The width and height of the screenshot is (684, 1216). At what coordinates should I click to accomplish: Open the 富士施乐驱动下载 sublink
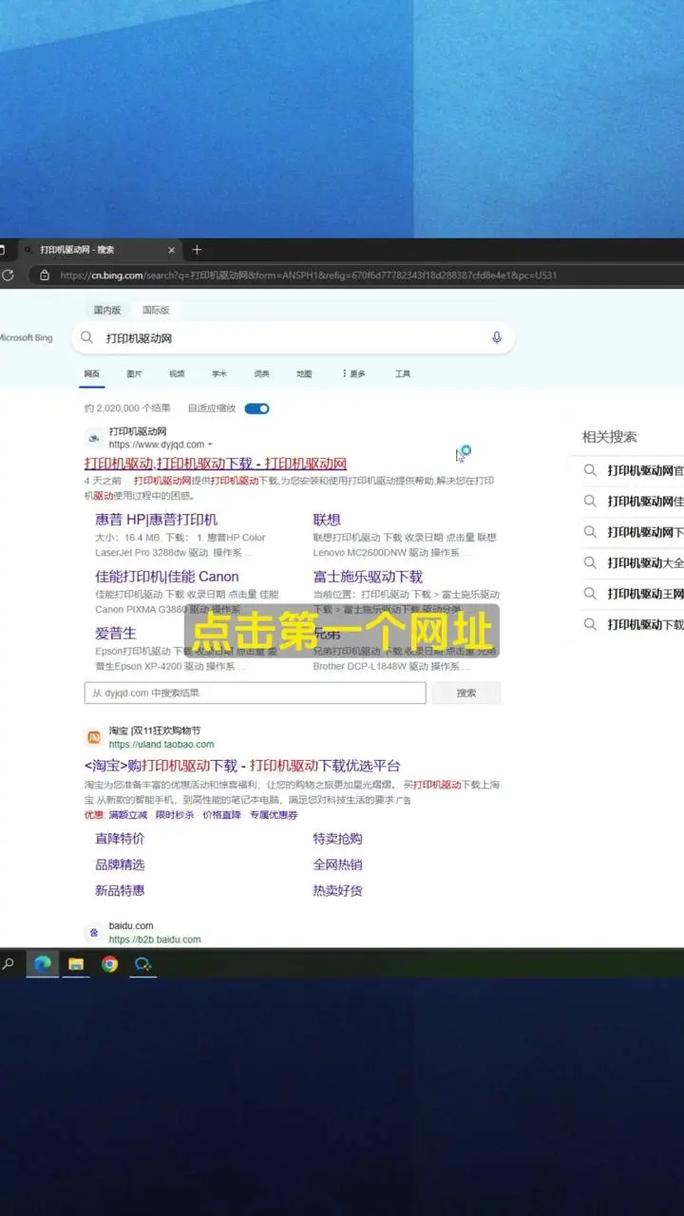(x=368, y=577)
